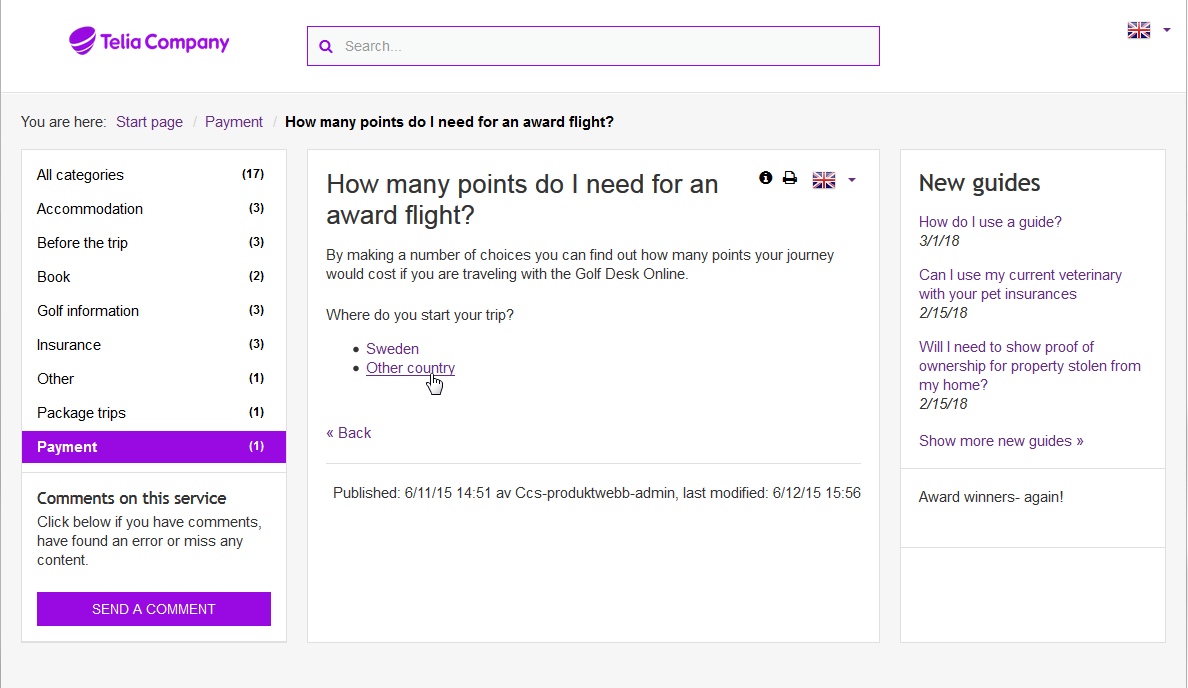Click the search magnifier icon
Image resolution: width=1188 pixels, height=688 pixels.
pos(325,46)
